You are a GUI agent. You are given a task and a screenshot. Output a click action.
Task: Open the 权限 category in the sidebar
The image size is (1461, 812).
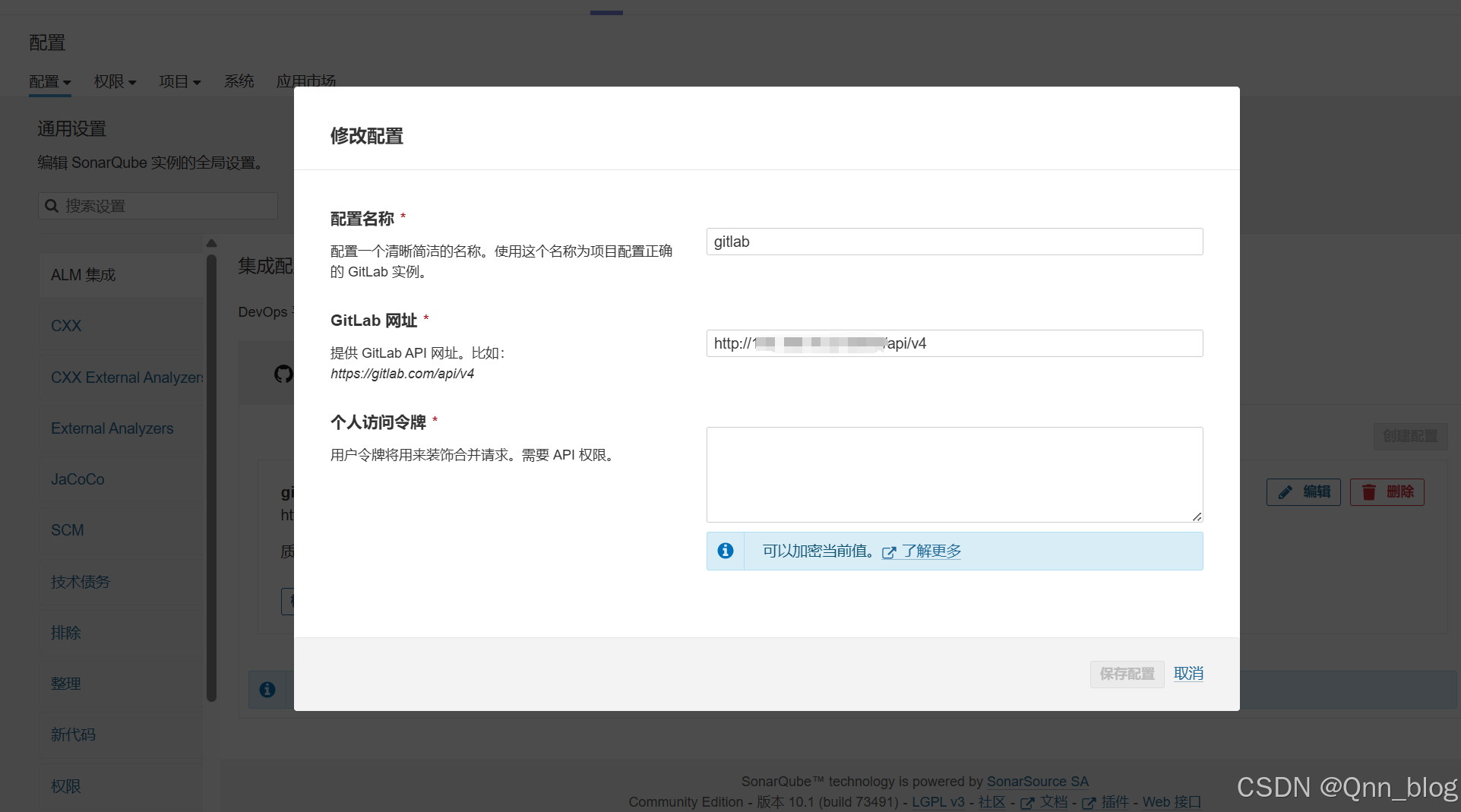coord(122,786)
